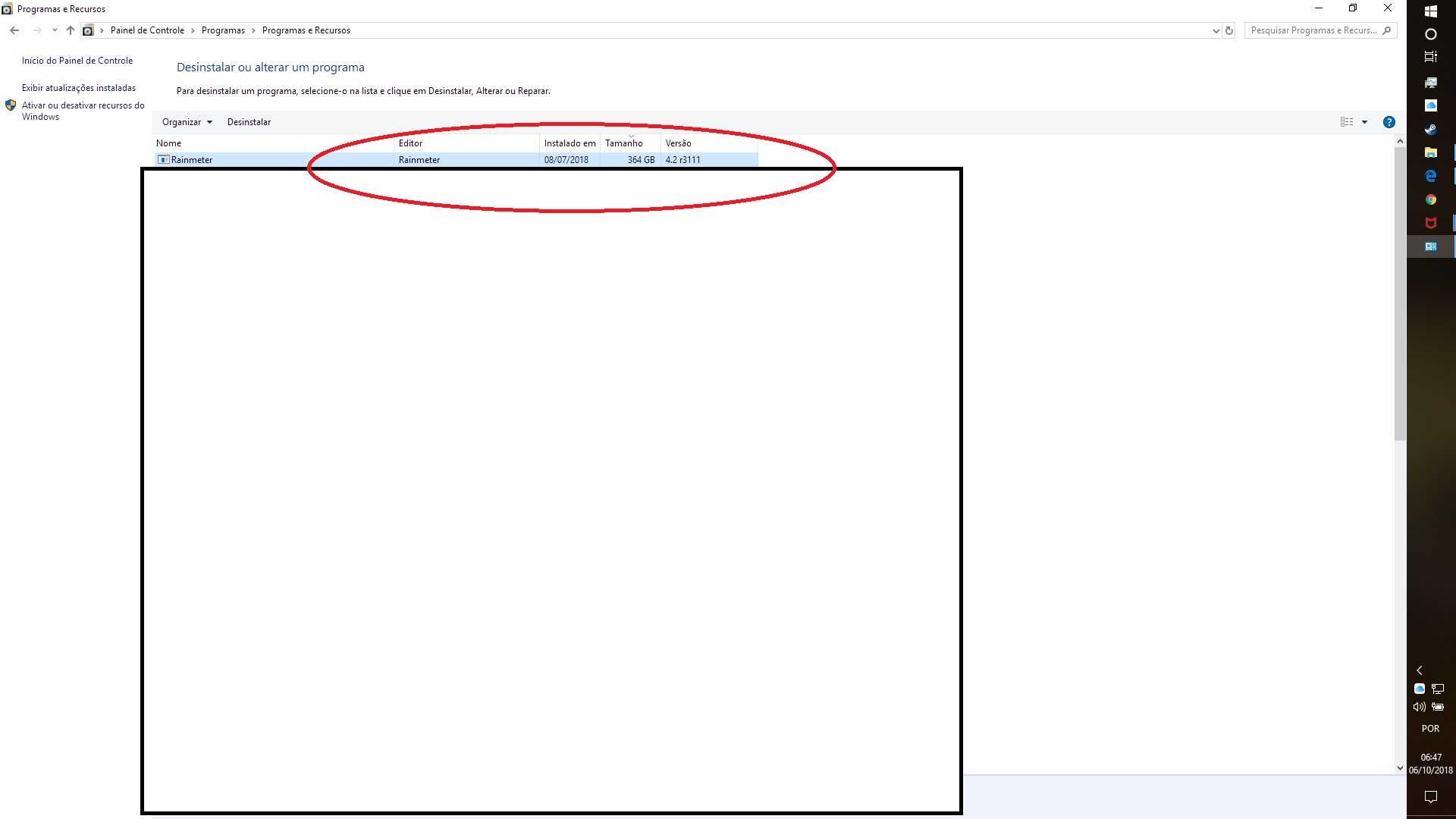Go up one folder level arrow
1456x819 pixels.
[70, 30]
